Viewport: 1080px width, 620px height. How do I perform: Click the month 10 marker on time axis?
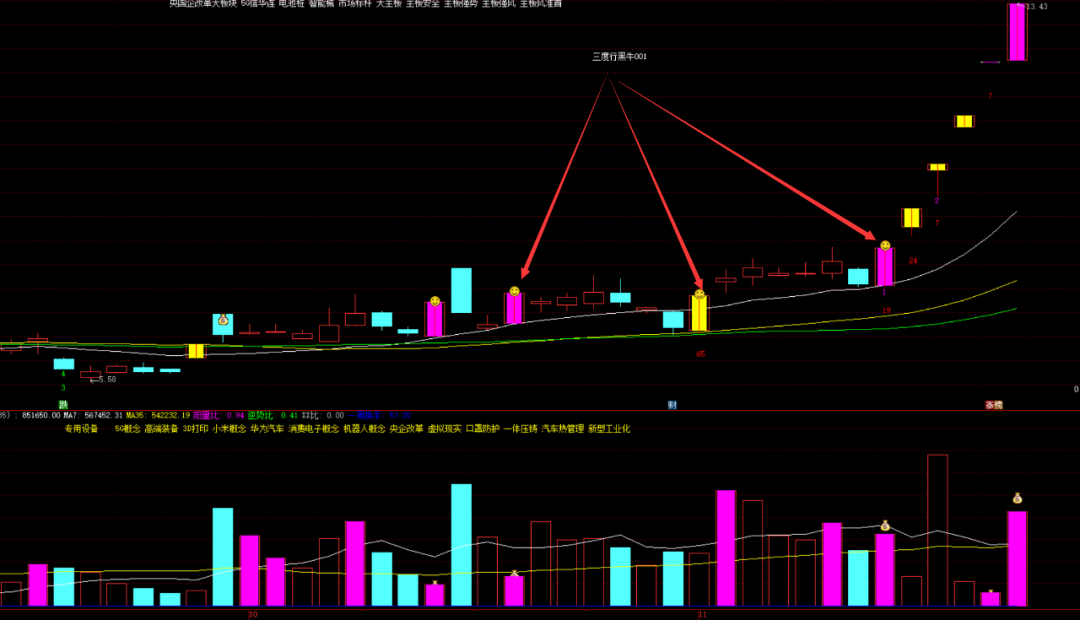click(253, 614)
